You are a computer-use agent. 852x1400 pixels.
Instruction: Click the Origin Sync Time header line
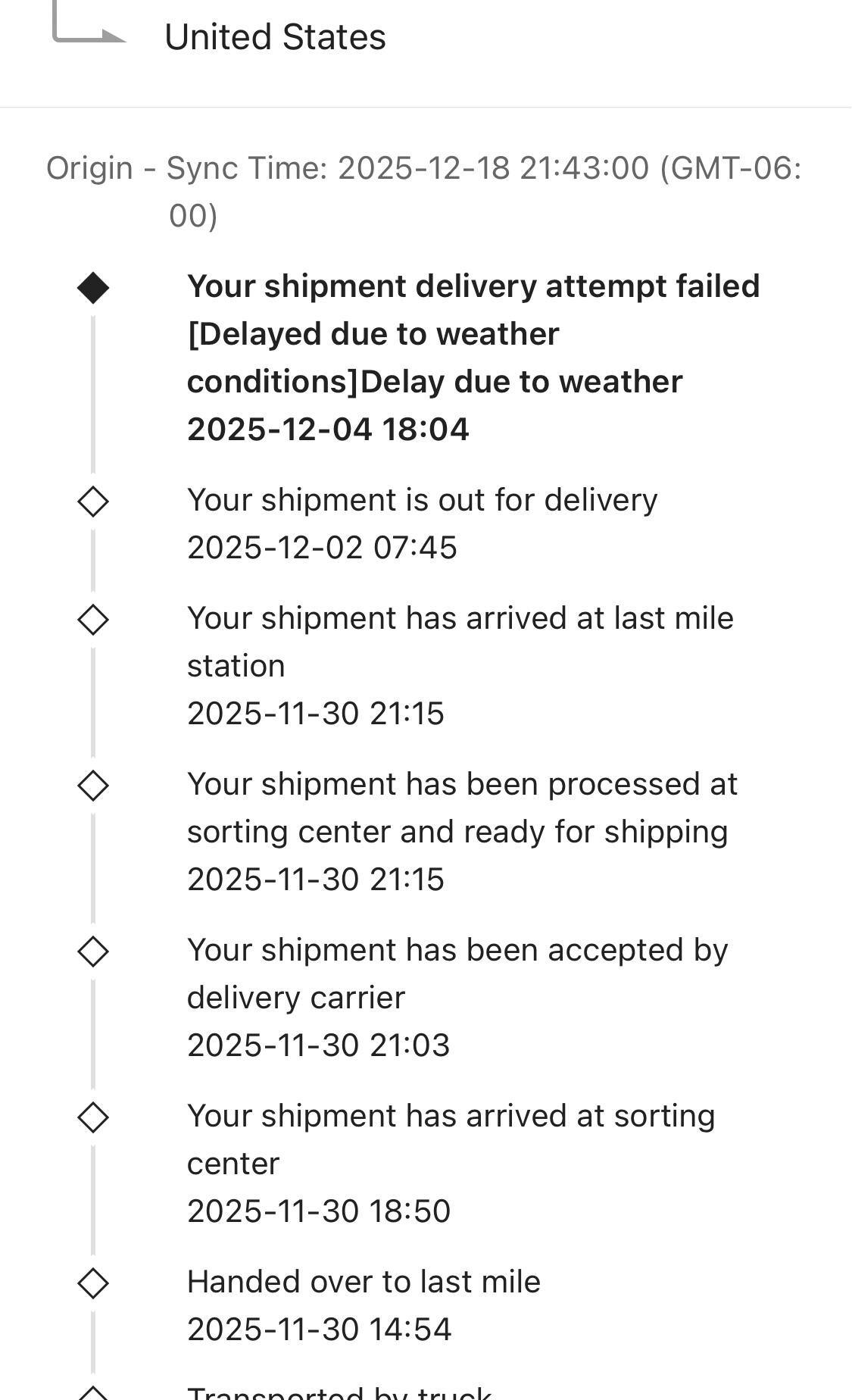click(423, 169)
